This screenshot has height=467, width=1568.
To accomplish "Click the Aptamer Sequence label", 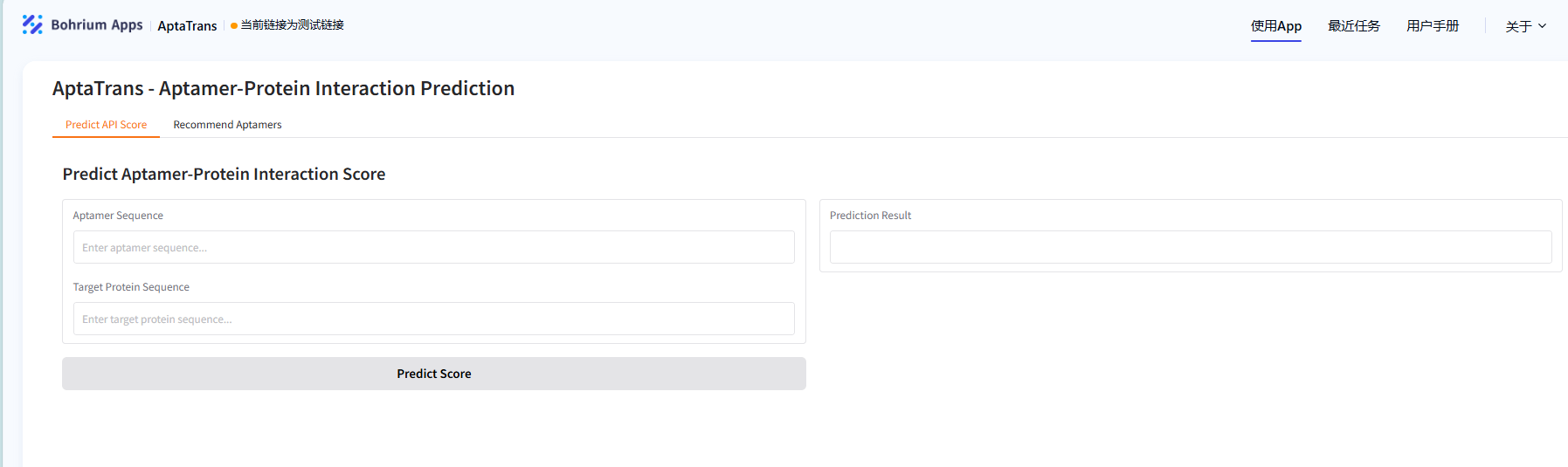I will pos(118,216).
